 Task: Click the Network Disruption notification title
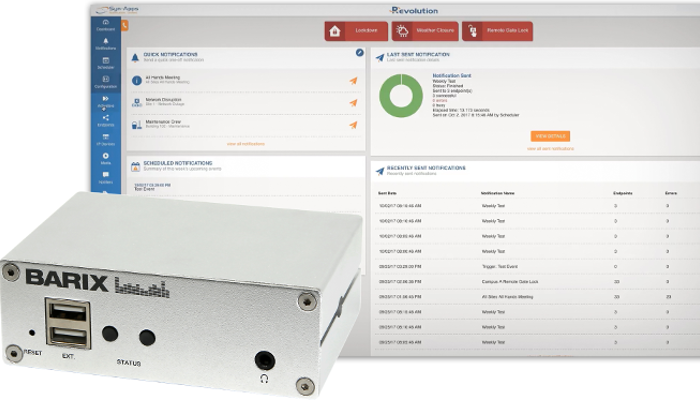point(163,100)
